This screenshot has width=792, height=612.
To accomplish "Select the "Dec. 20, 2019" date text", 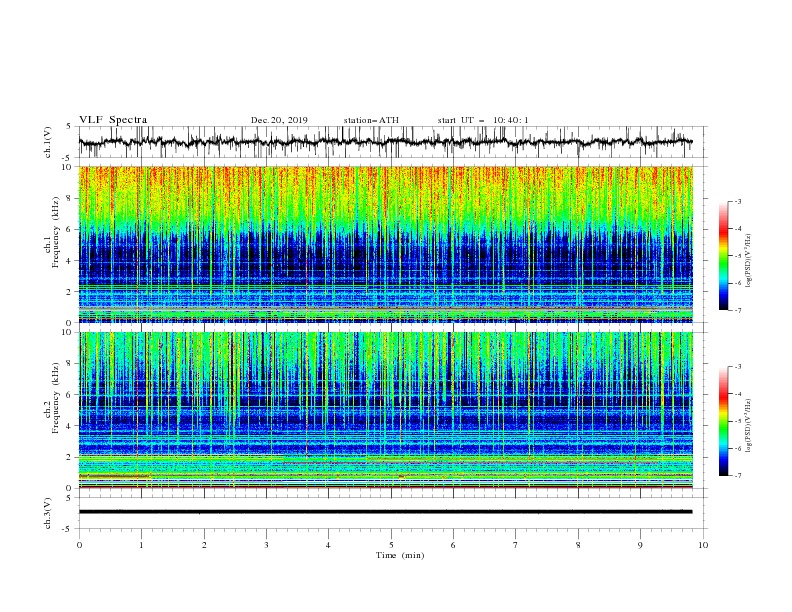I will [x=279, y=120].
